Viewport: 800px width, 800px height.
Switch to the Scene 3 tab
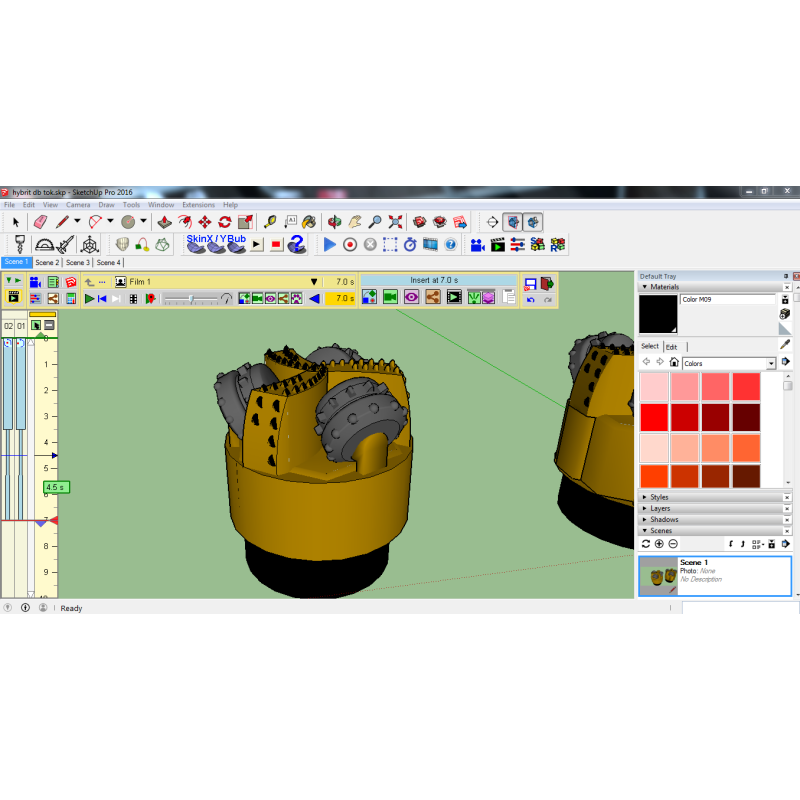[x=78, y=263]
